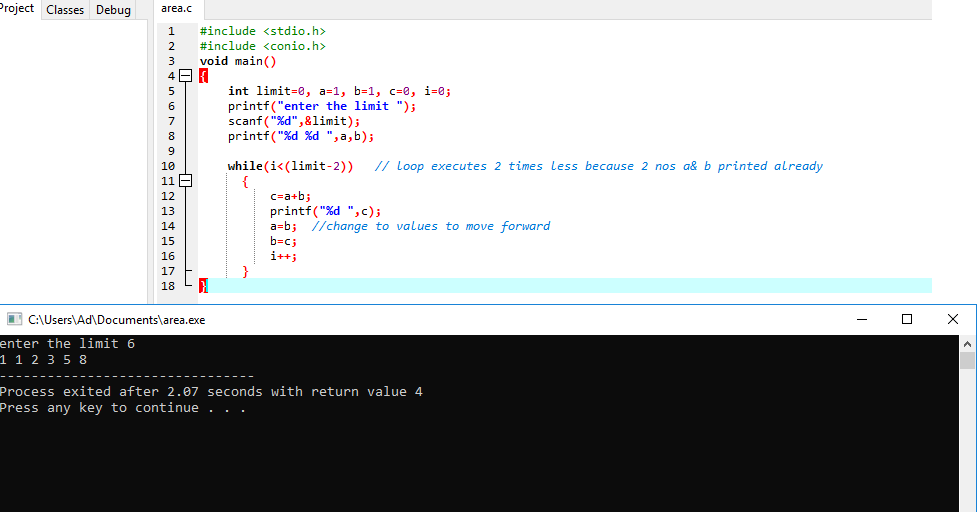Click the 'loop executes 2 times less' comment
The width and height of the screenshot is (979, 512).
[598, 166]
